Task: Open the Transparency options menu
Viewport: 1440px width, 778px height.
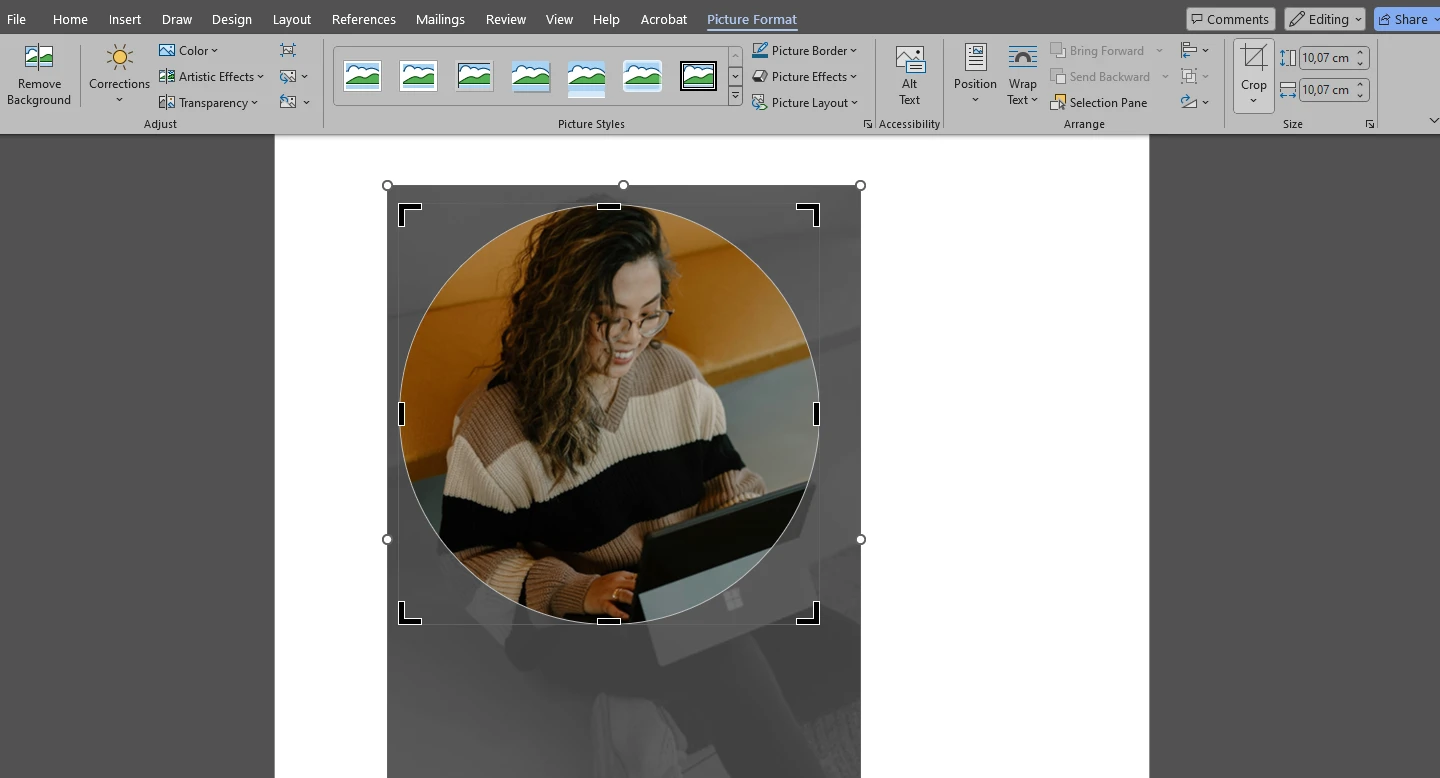Action: pyautogui.click(x=208, y=102)
